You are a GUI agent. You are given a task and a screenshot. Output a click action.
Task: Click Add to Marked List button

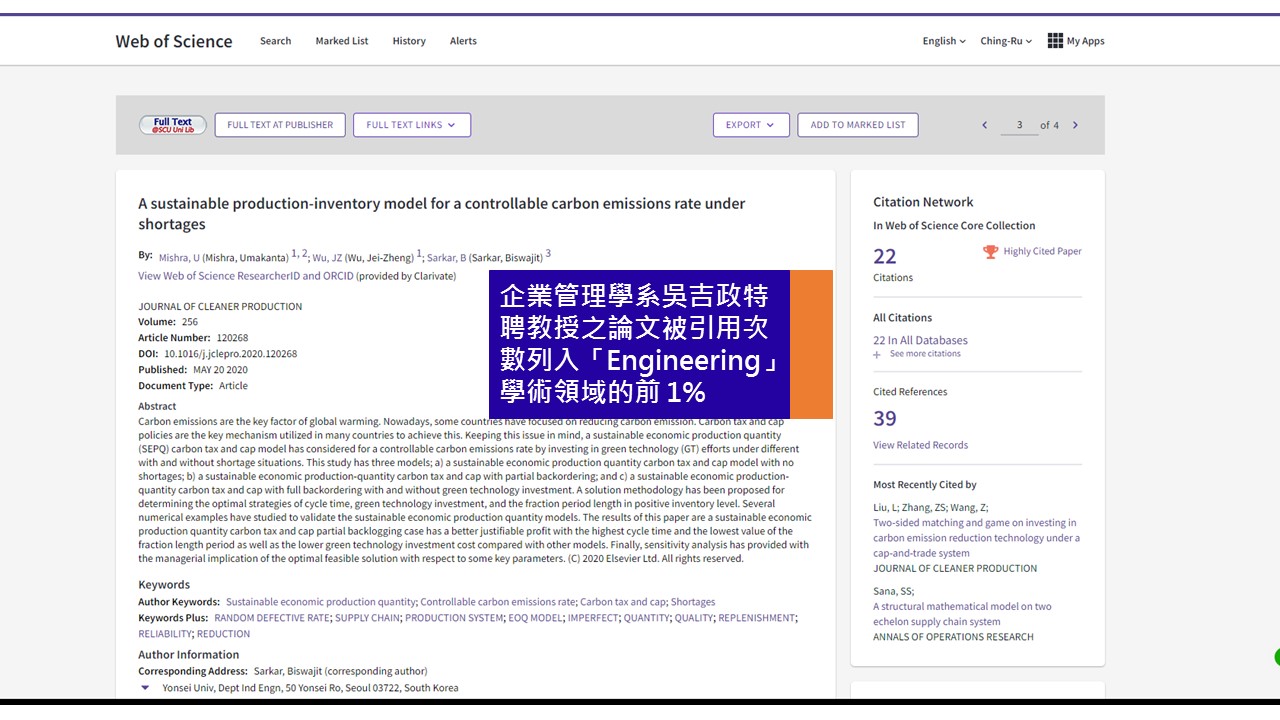[x=857, y=125]
